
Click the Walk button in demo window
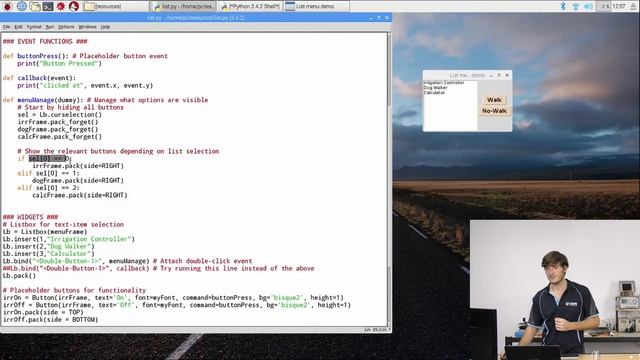coord(494,100)
